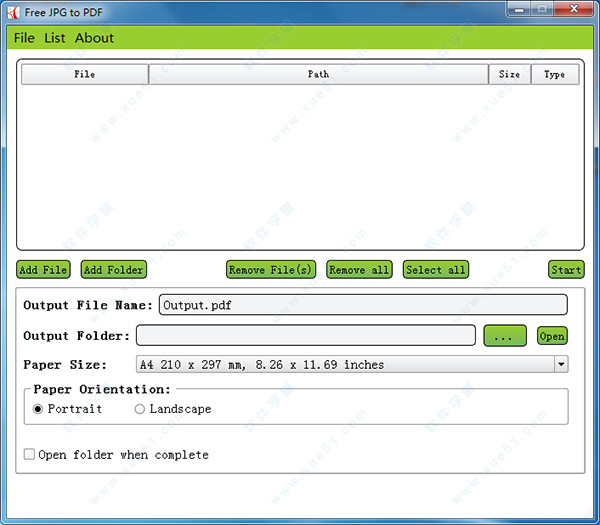Click the Free JPG to PDF app icon
Screen dimensions: 600x525
(x=13, y=13)
